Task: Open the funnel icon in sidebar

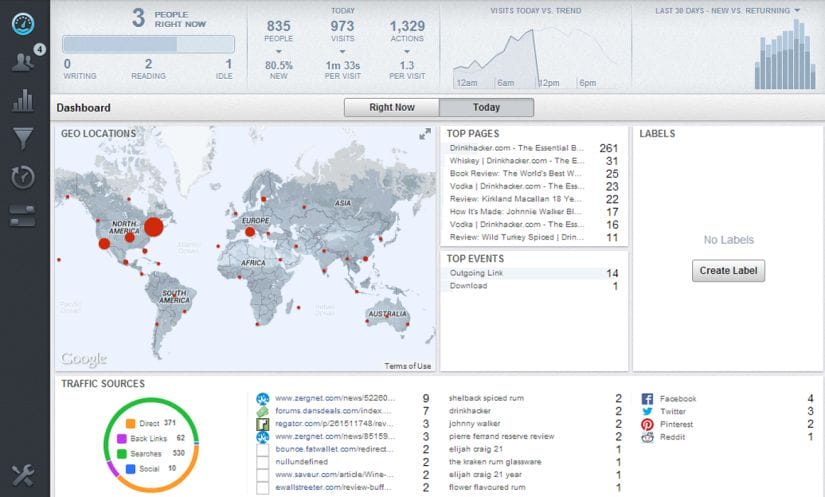Action: pos(23,138)
